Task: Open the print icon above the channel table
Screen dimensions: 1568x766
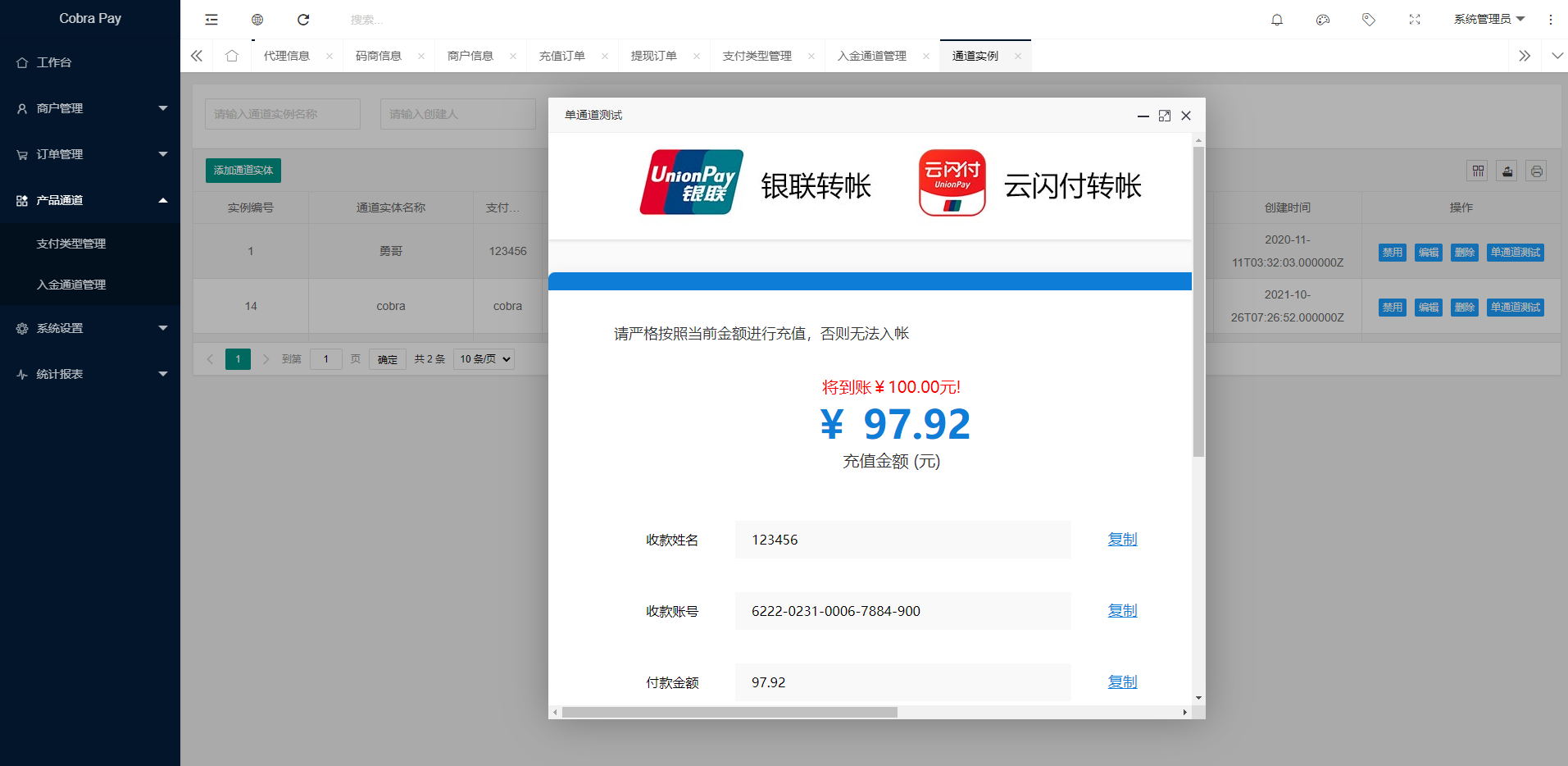Action: point(1536,171)
